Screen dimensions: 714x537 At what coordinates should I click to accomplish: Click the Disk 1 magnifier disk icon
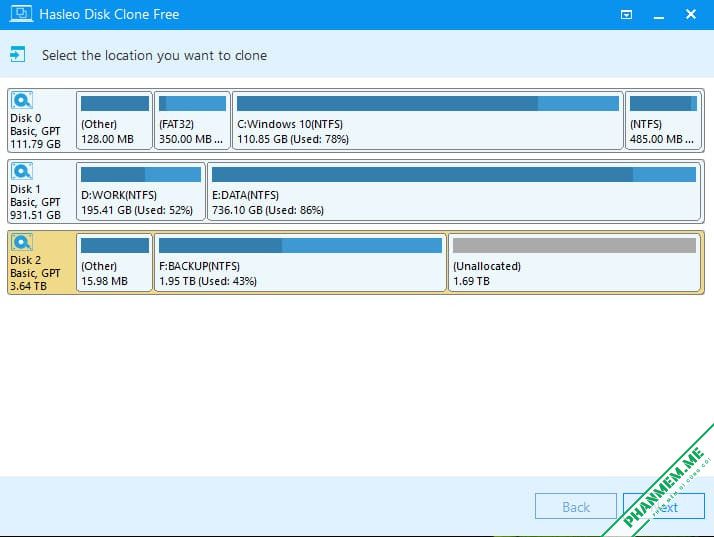[21, 171]
